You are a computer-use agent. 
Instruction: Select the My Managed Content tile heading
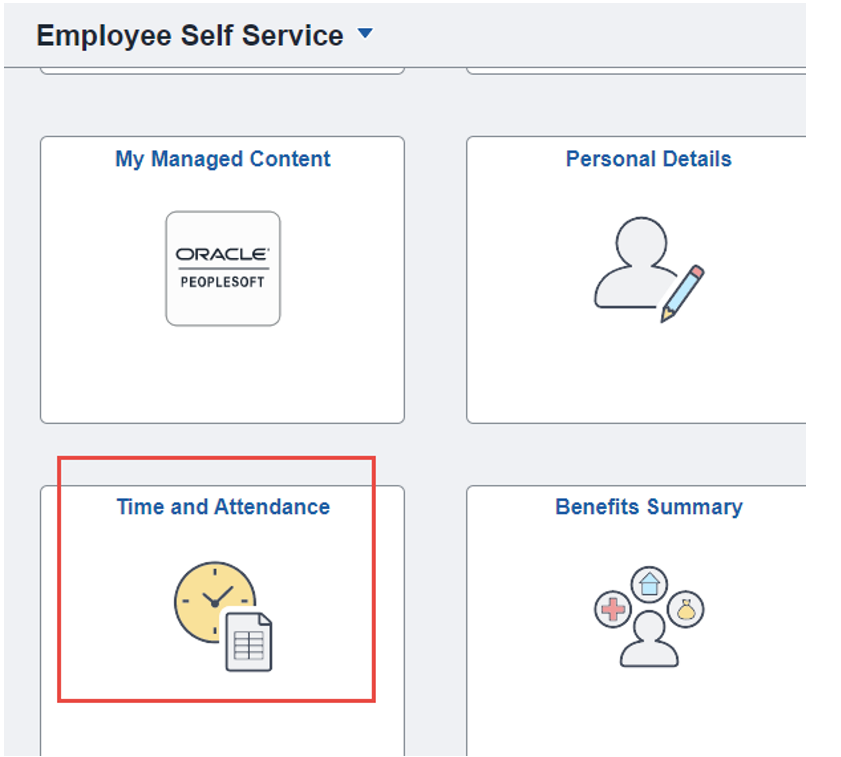[x=222, y=158]
